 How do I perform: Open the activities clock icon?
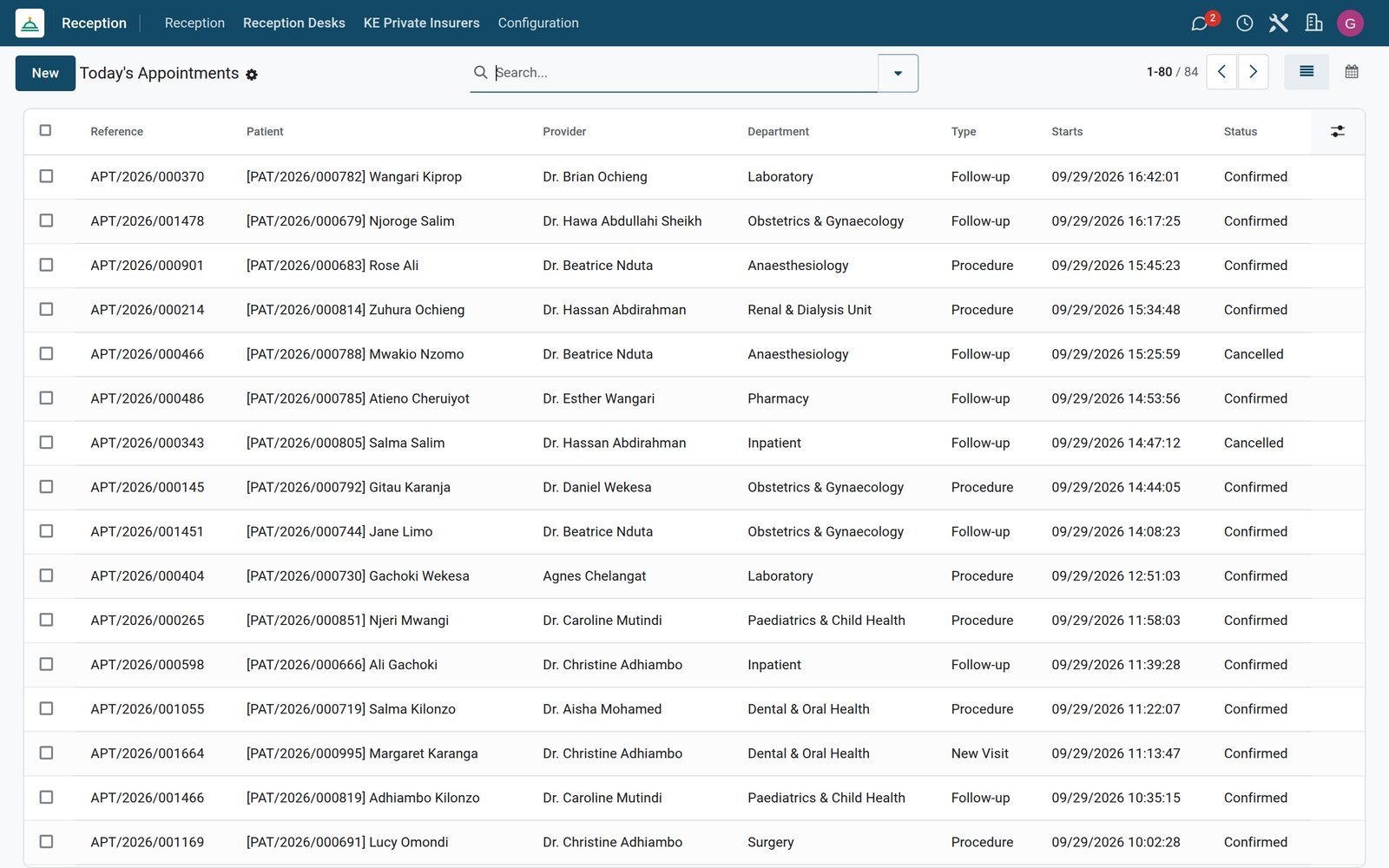pyautogui.click(x=1244, y=23)
